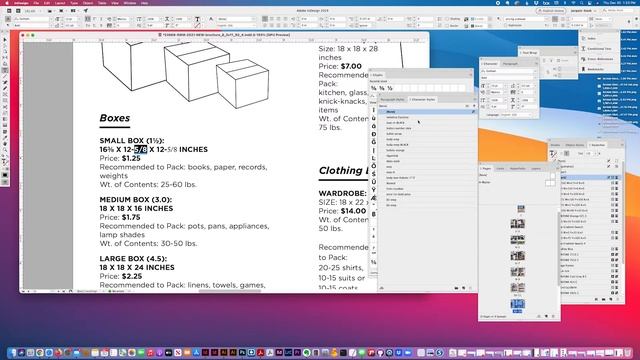Switch to Object Styles tab
640x360 pixels.
point(575,145)
